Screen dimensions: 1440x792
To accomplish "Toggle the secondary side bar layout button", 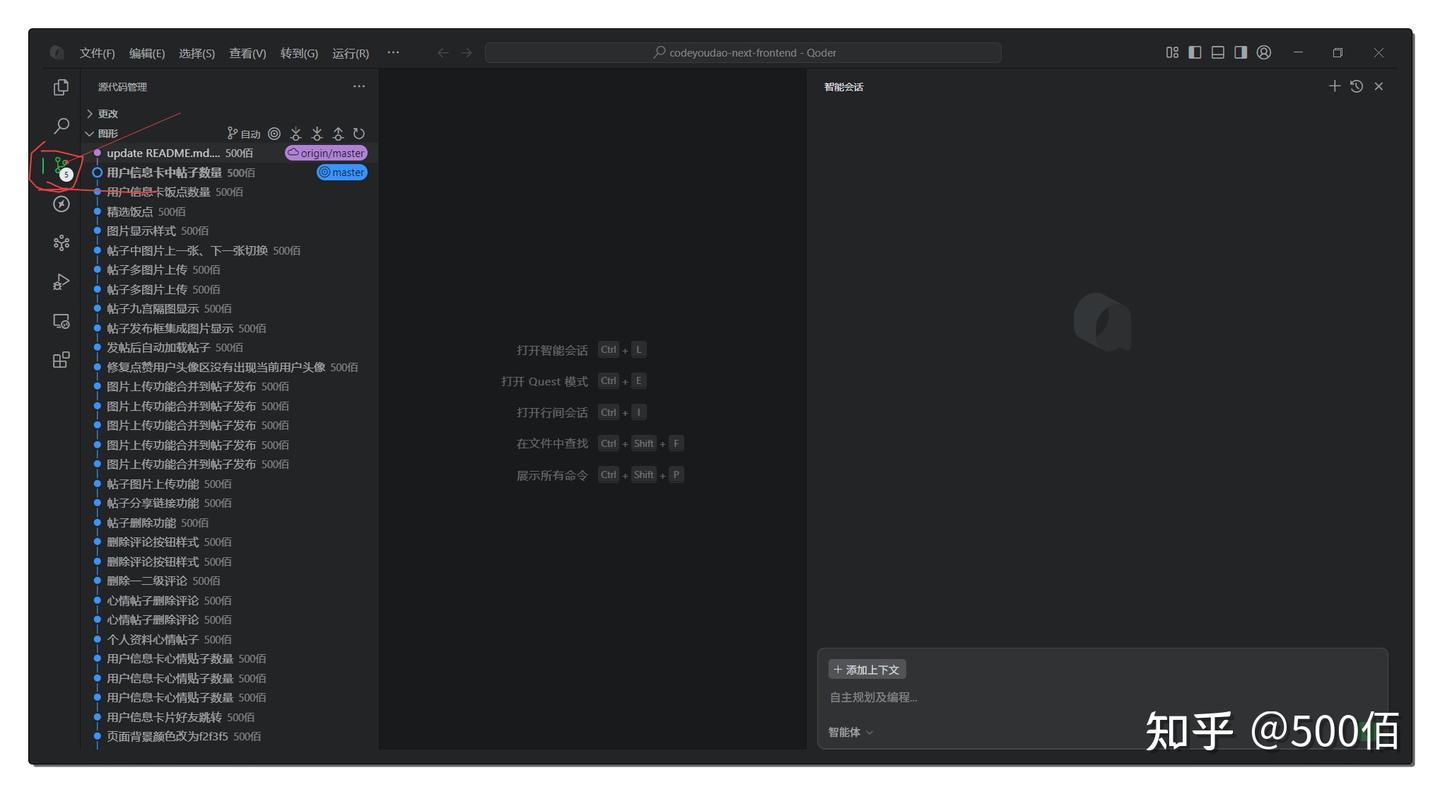I will pos(1241,53).
